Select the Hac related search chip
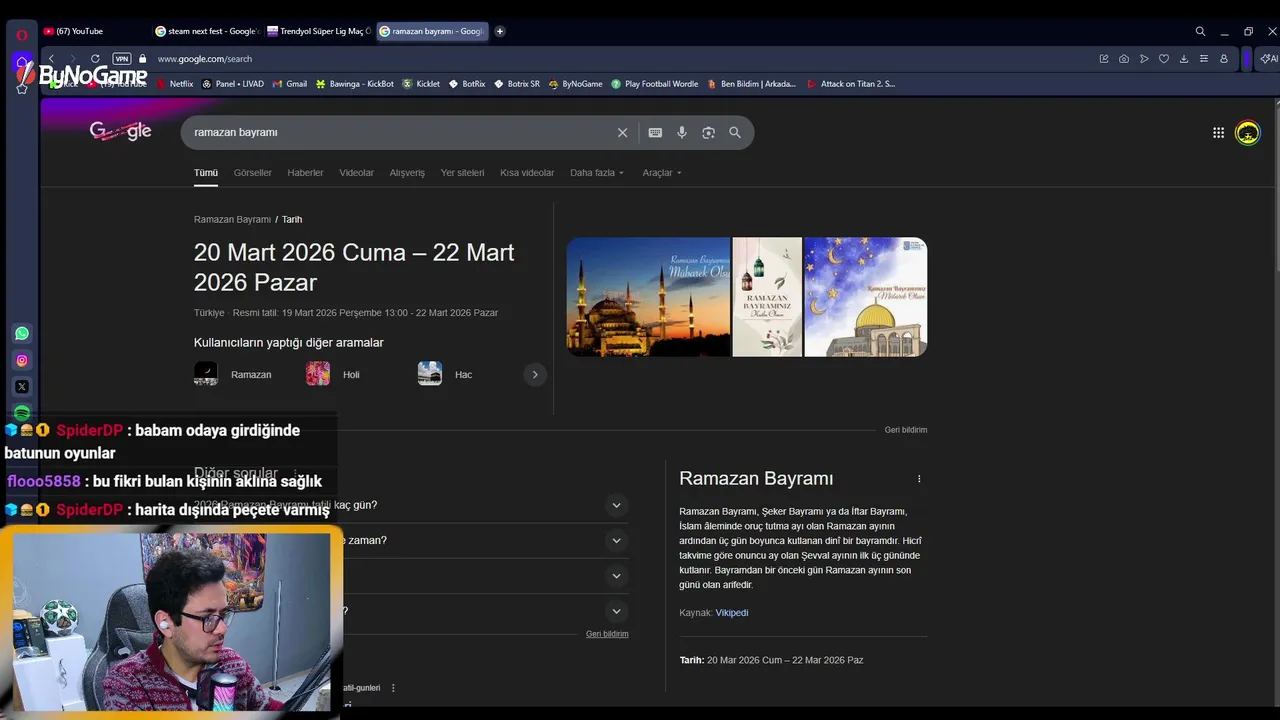This screenshot has width=1280, height=720. coord(445,375)
